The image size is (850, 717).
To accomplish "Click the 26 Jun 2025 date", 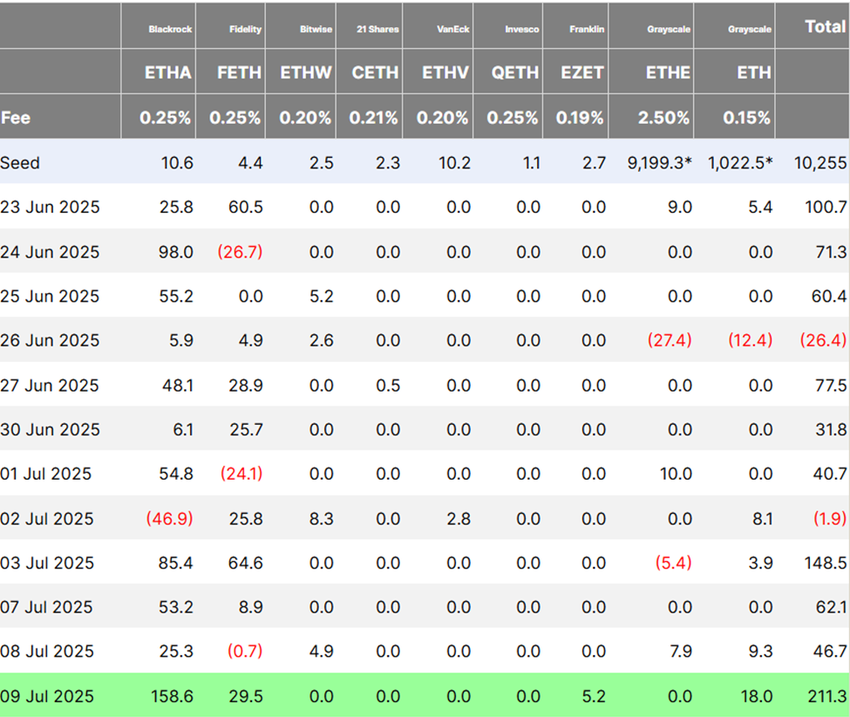I will point(50,340).
